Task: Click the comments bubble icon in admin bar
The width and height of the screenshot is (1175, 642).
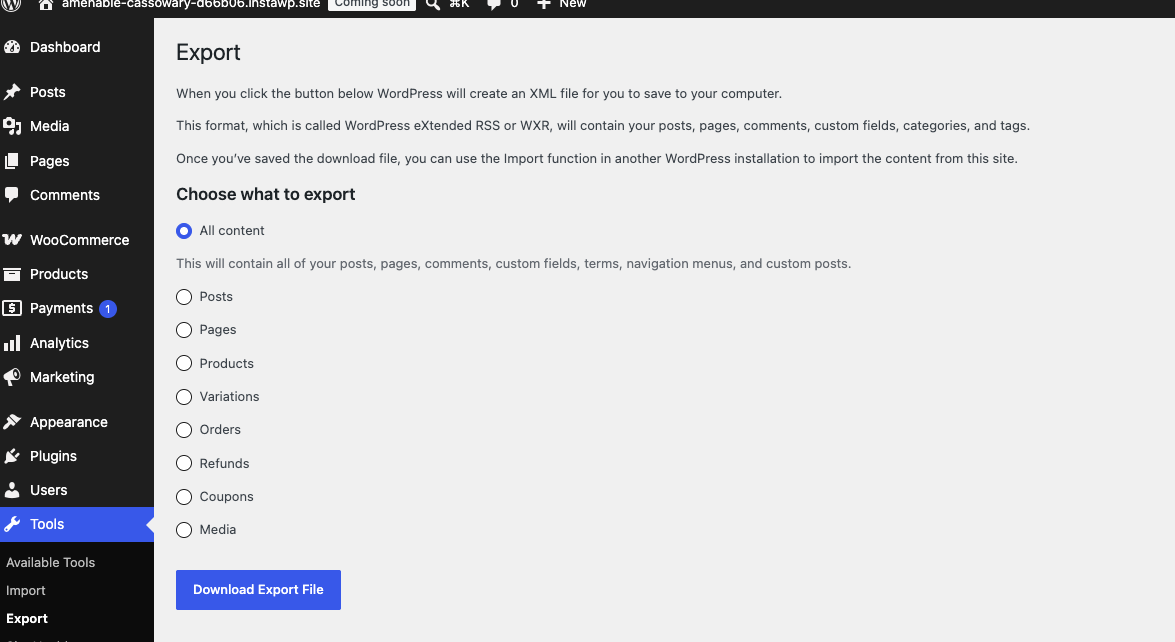Action: tap(493, 4)
